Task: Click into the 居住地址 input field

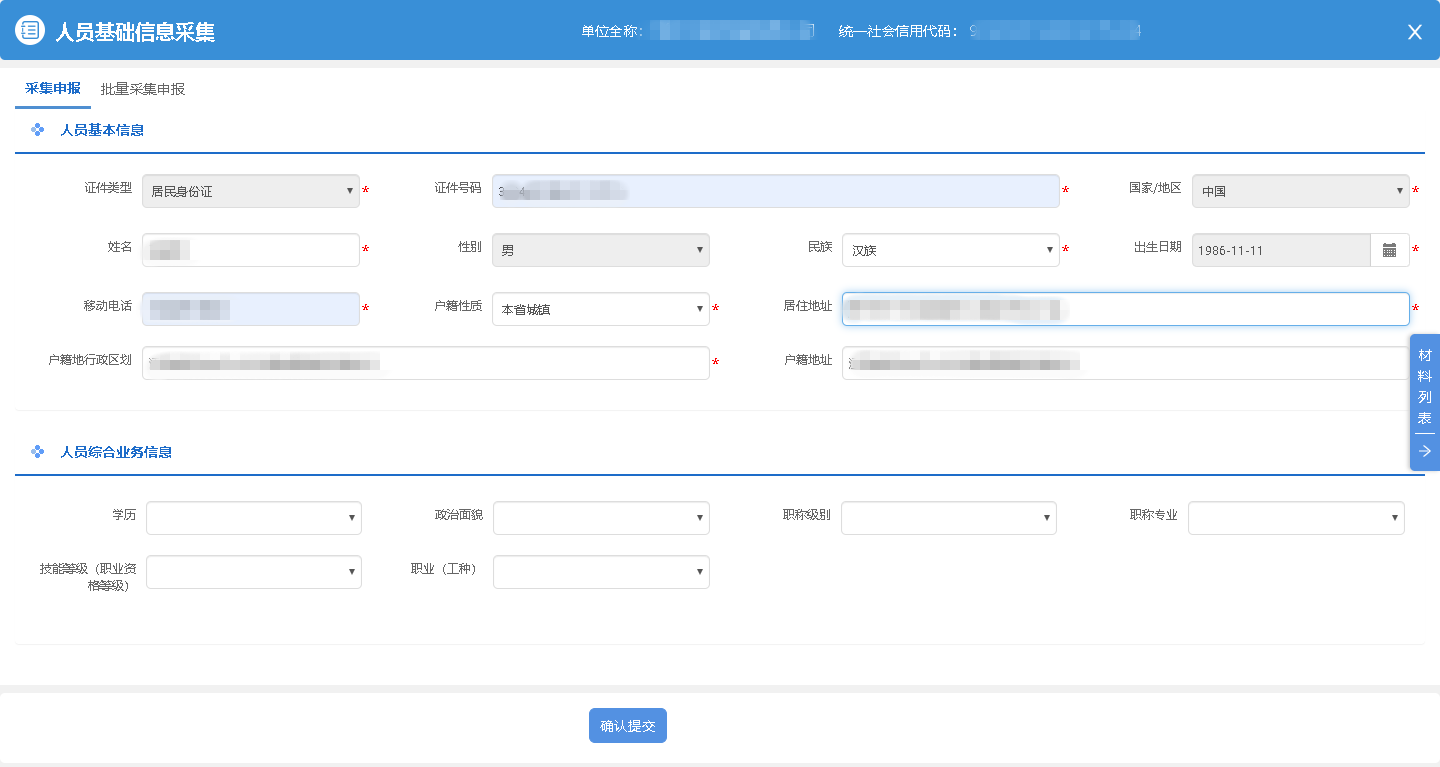Action: pyautogui.click(x=1125, y=309)
